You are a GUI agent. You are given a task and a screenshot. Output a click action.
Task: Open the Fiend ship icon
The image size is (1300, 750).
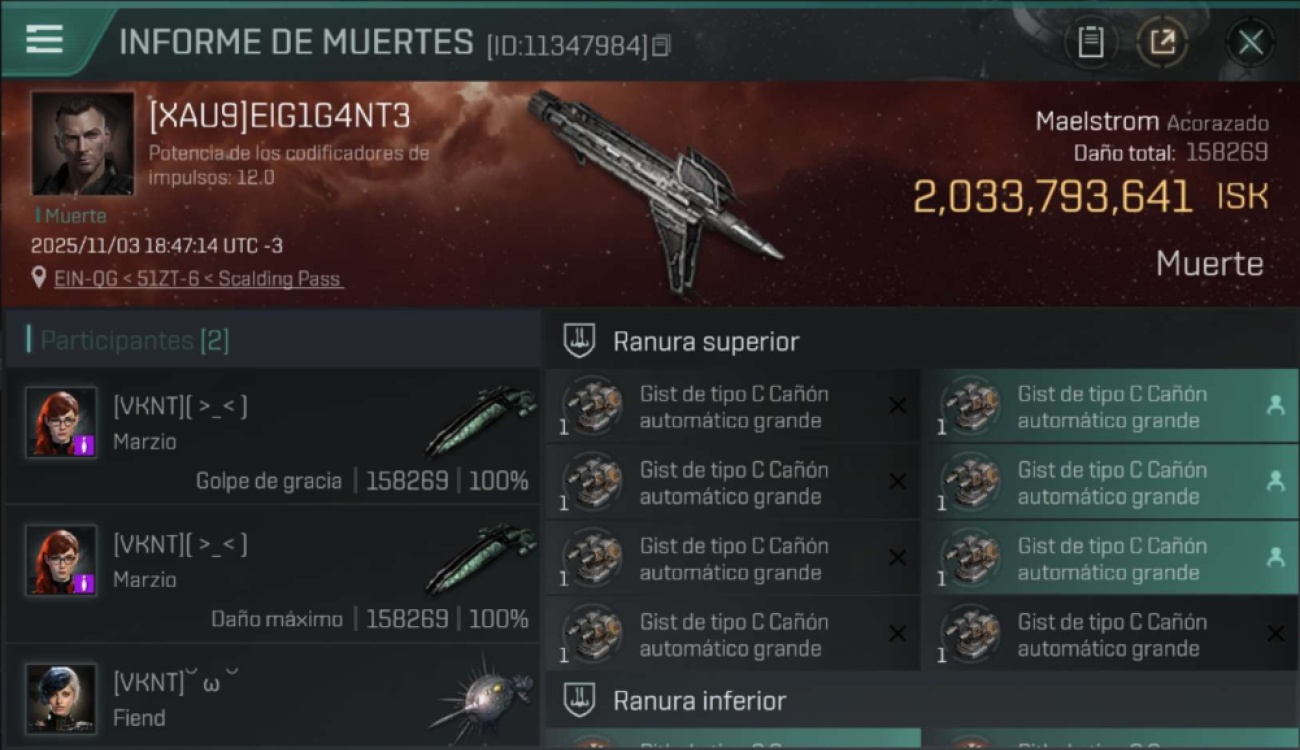[485, 696]
